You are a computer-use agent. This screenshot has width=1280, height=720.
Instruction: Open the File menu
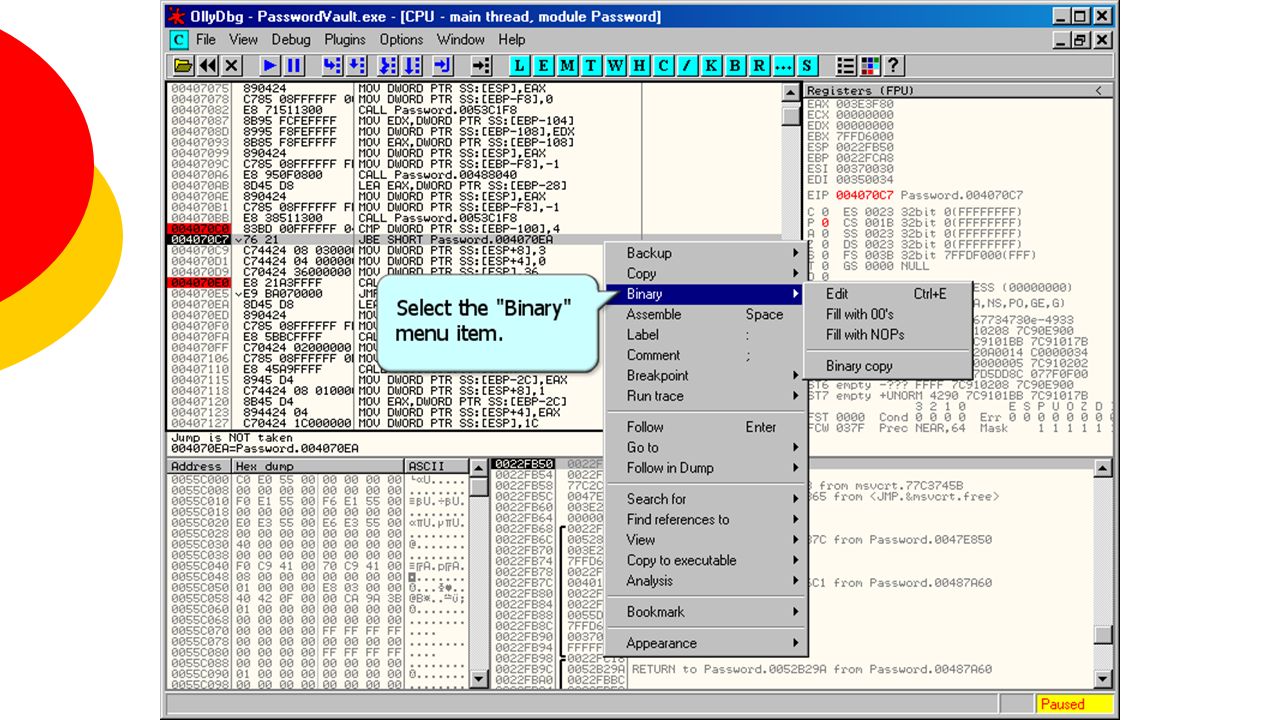tap(206, 40)
